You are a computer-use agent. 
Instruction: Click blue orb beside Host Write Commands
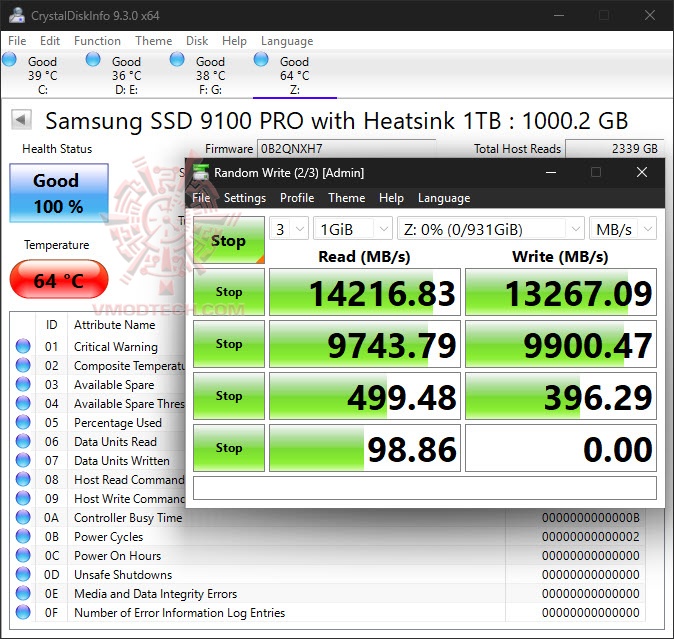pyautogui.click(x=23, y=498)
